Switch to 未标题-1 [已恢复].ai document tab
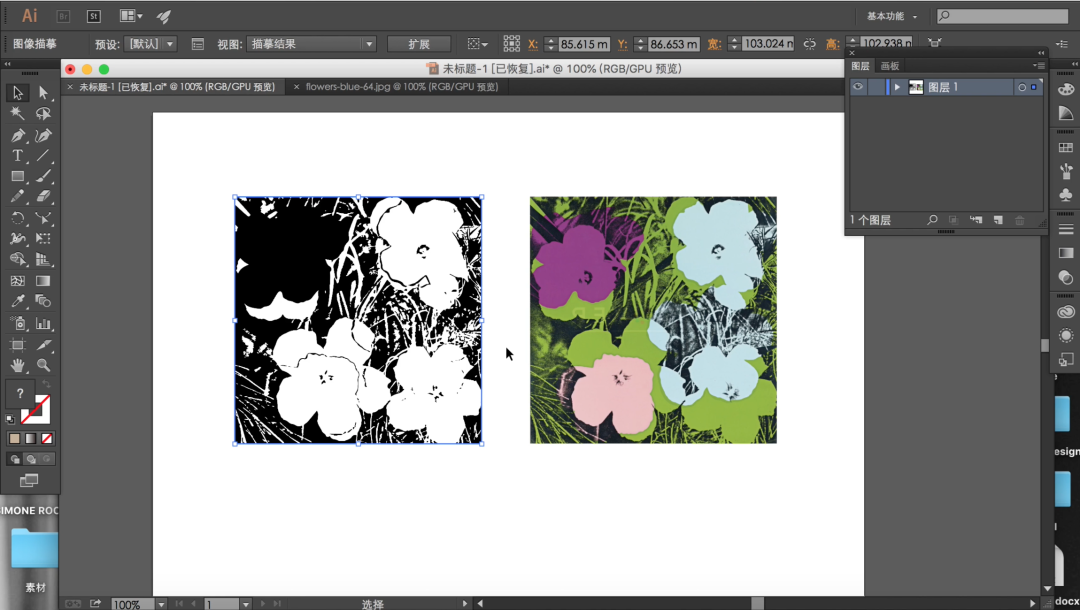Image resolution: width=1080 pixels, height=610 pixels. [x=177, y=87]
